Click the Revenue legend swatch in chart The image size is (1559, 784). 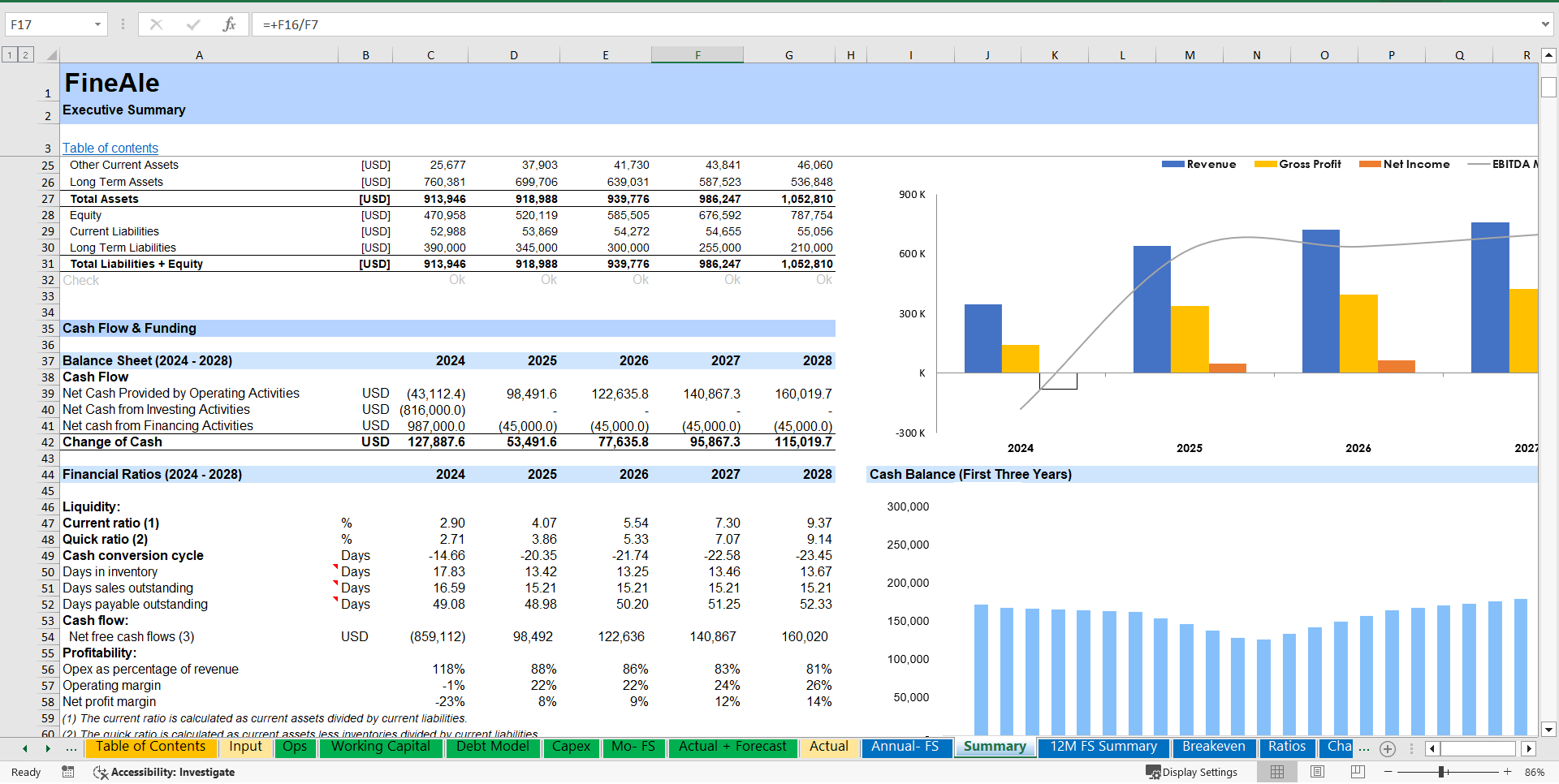pyautogui.click(x=1172, y=164)
